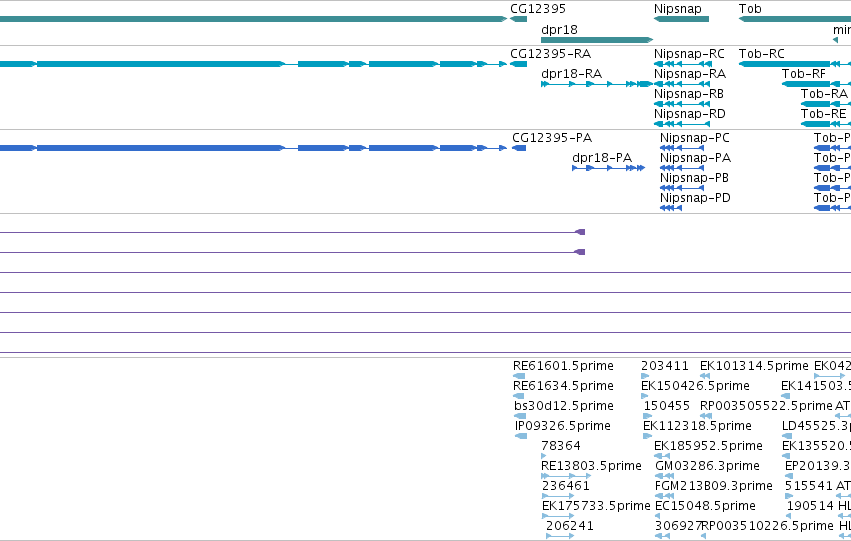Click the 190514 feature label
Screen dimensions: 851x541
(x=810, y=506)
